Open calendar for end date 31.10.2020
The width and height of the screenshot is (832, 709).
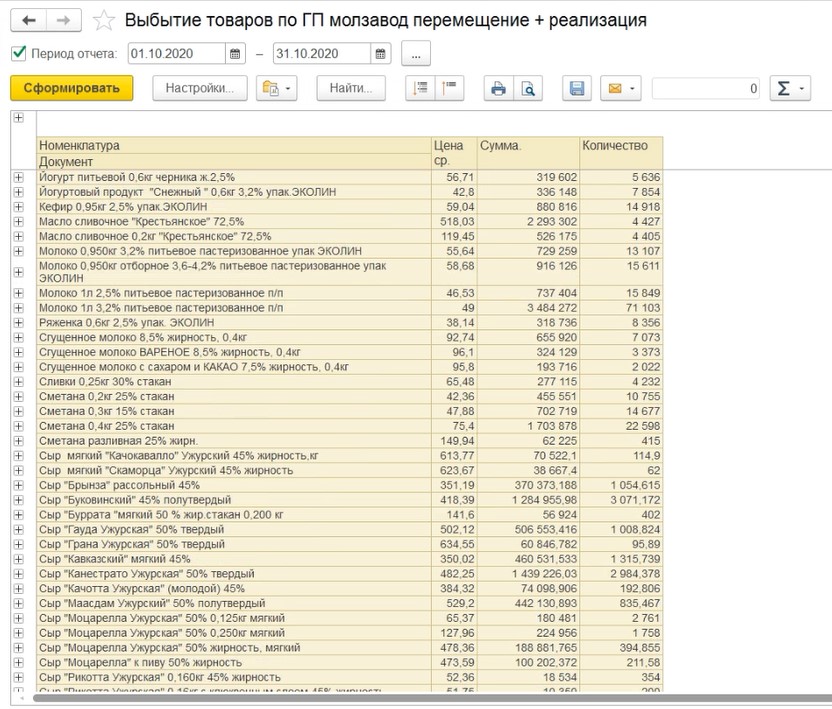[381, 54]
